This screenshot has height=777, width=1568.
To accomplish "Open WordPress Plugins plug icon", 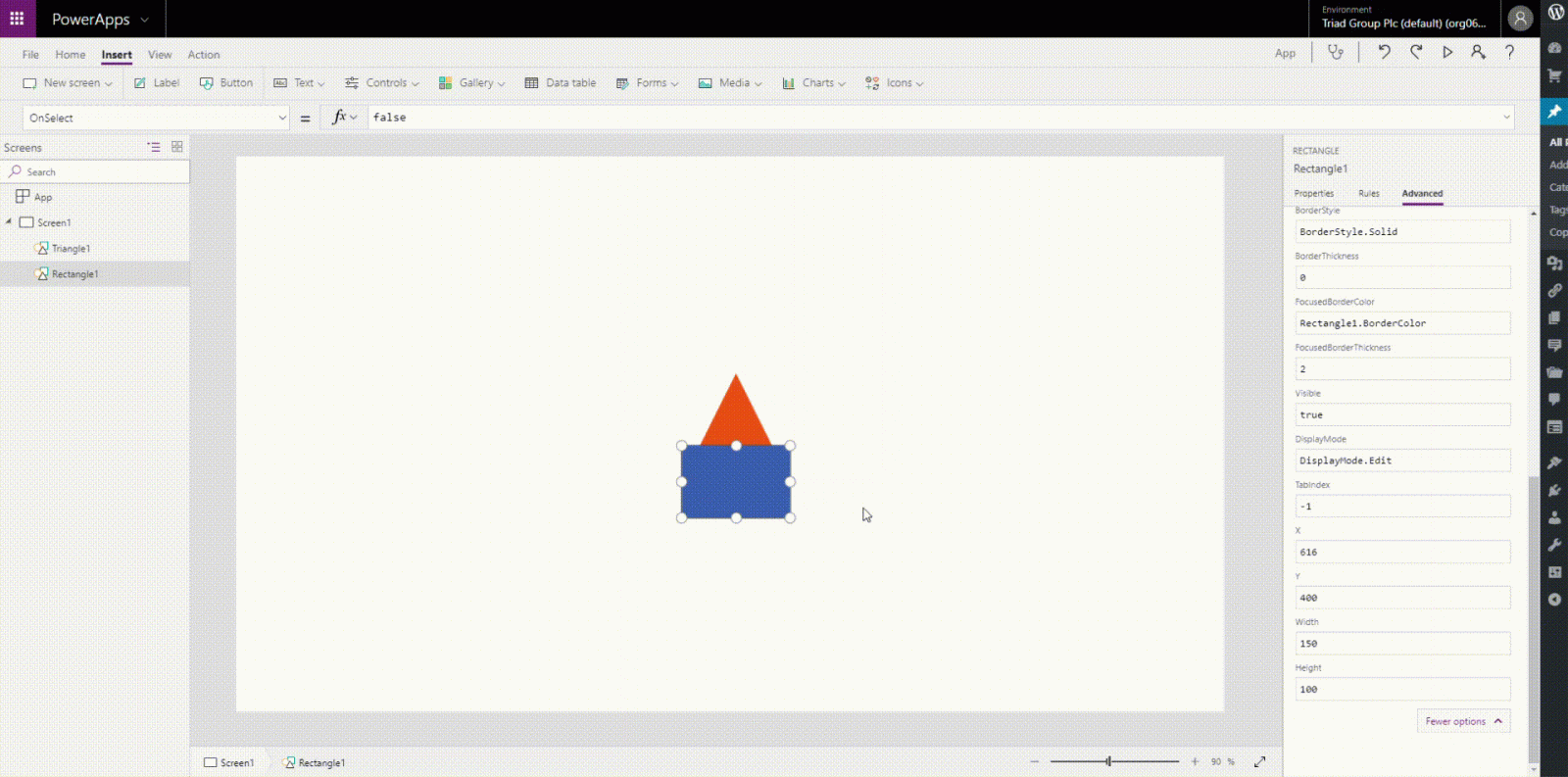I will tap(1554, 490).
